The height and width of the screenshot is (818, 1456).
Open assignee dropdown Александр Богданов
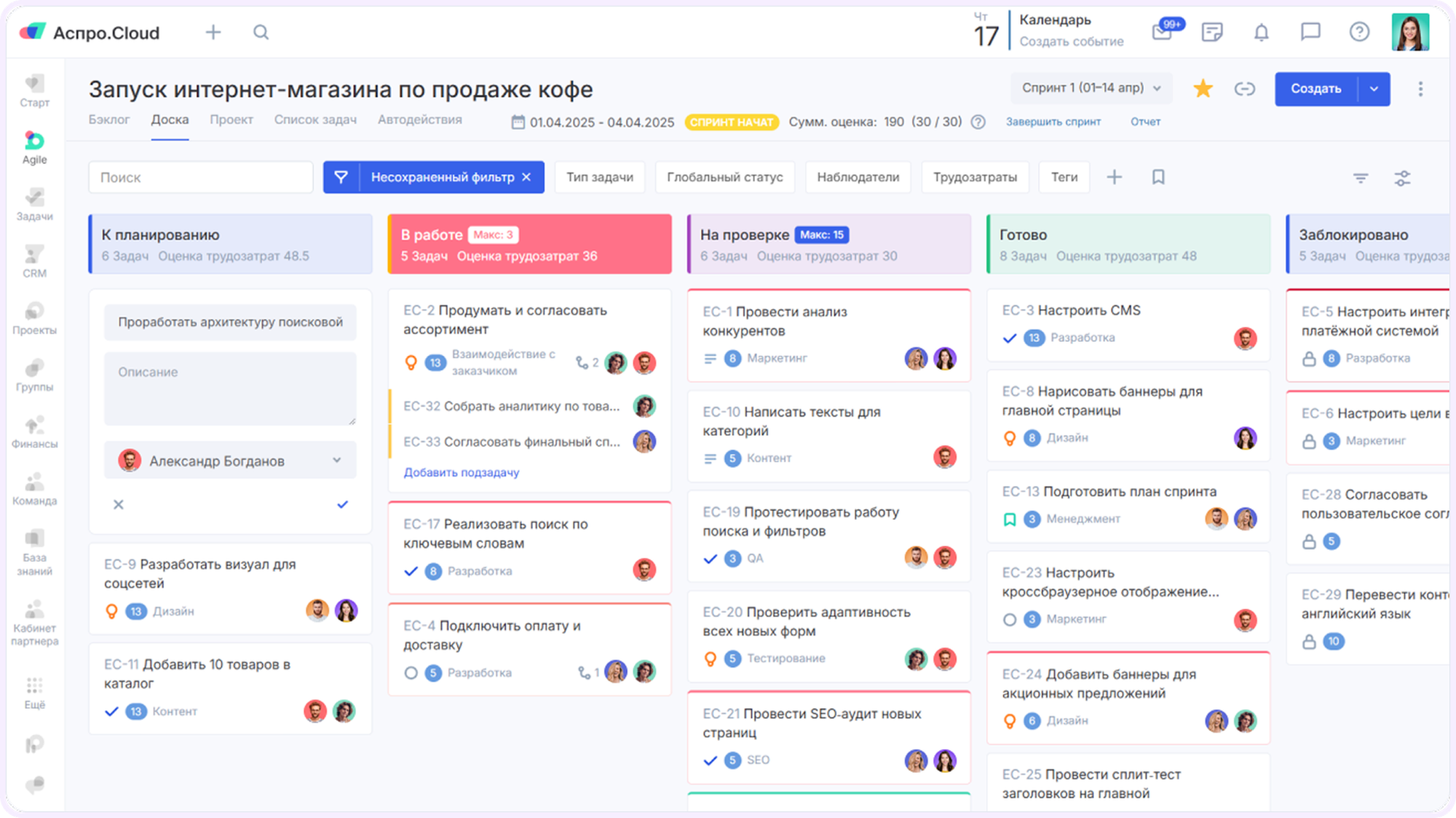coord(230,460)
